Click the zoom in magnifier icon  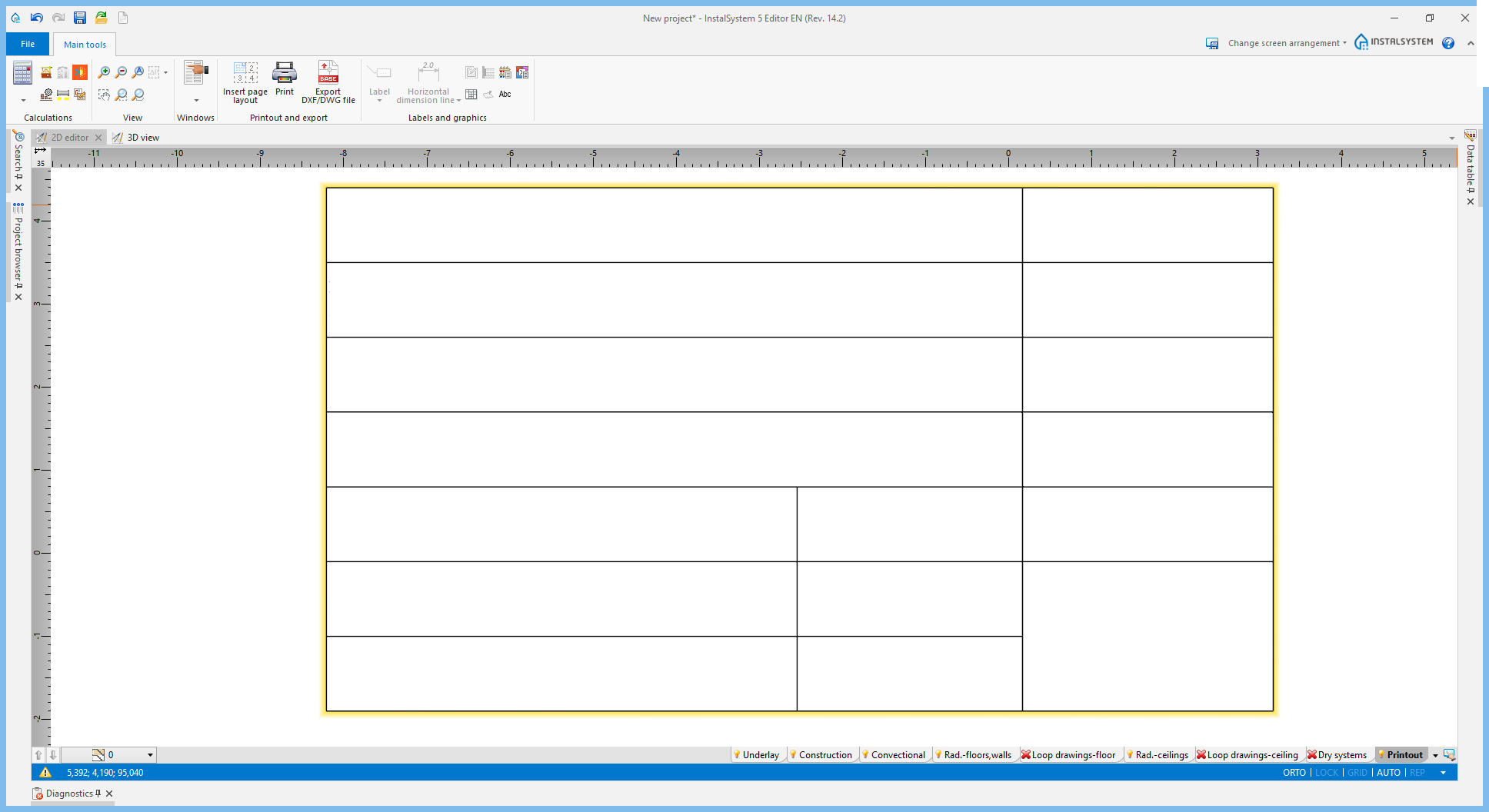click(104, 72)
